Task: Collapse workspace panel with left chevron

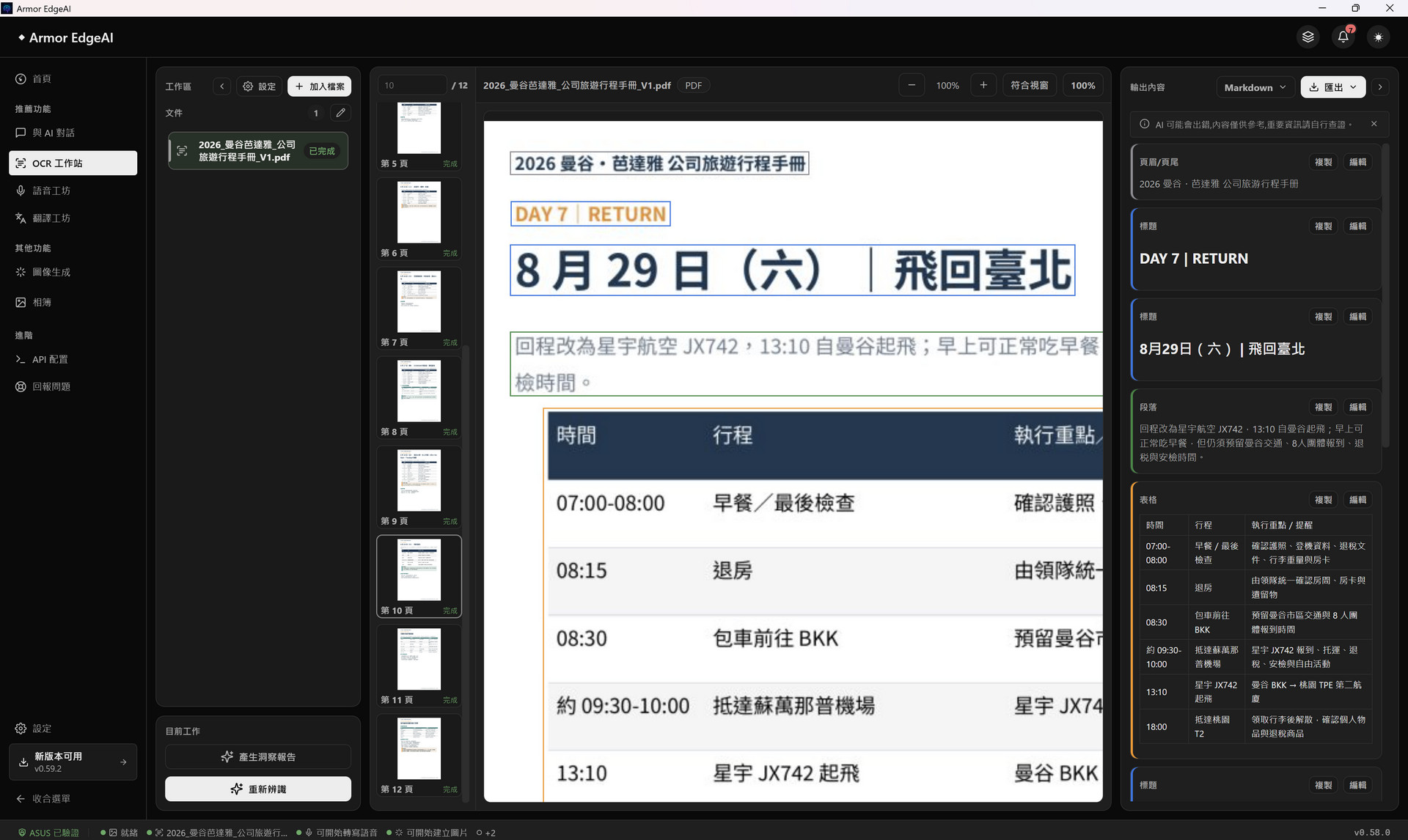Action: pos(222,86)
